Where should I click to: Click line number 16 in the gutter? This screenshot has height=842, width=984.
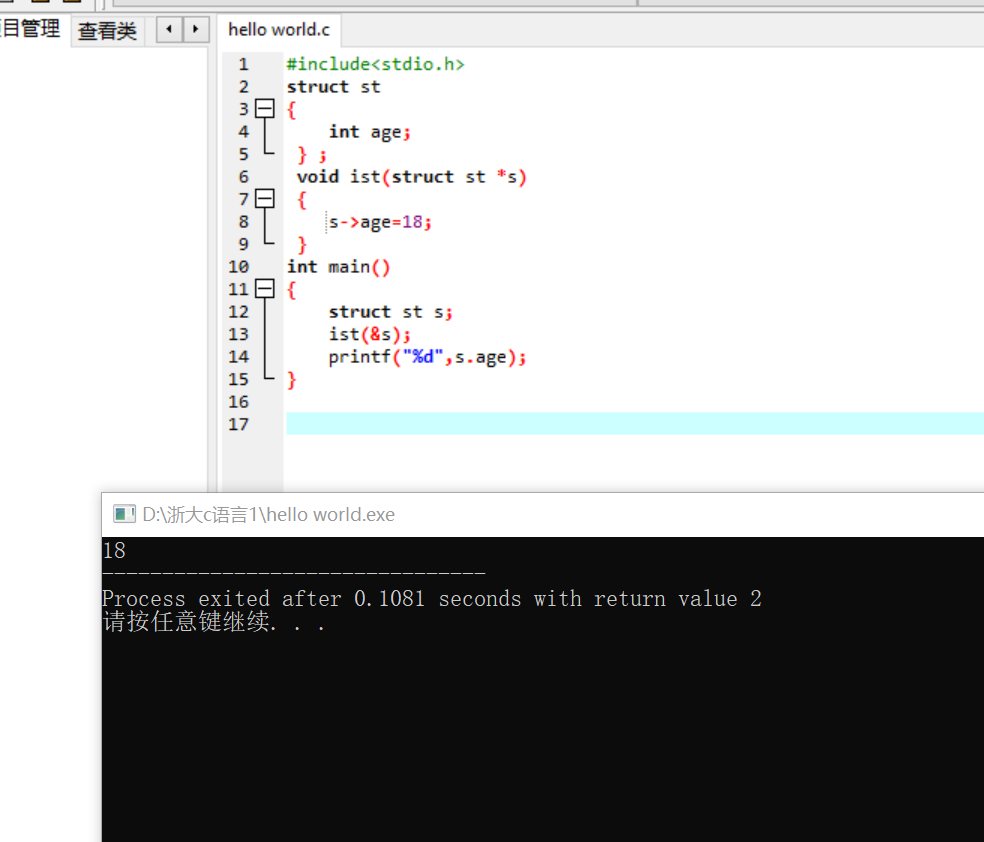click(x=238, y=402)
